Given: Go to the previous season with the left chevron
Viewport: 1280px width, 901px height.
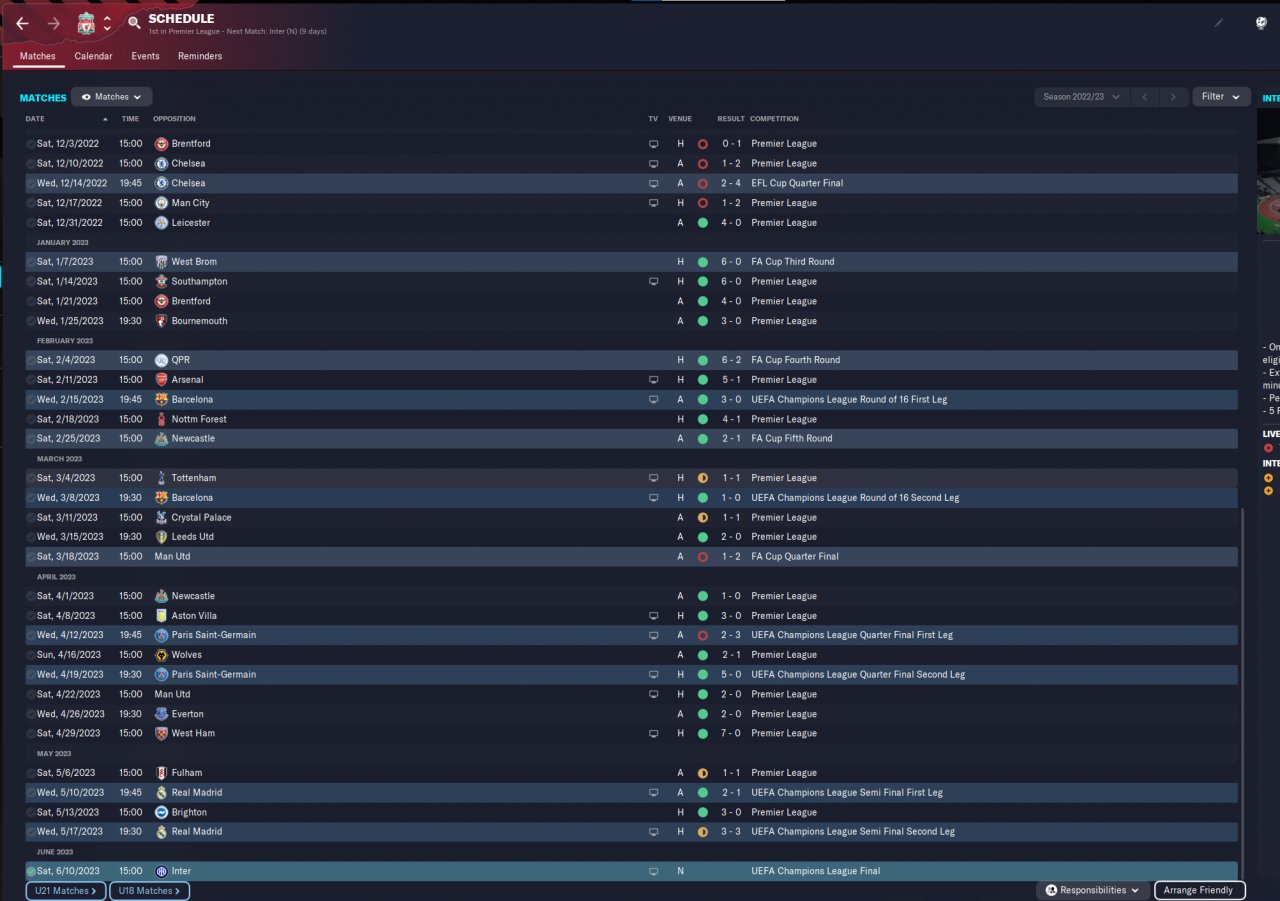Looking at the screenshot, I should click(1145, 97).
